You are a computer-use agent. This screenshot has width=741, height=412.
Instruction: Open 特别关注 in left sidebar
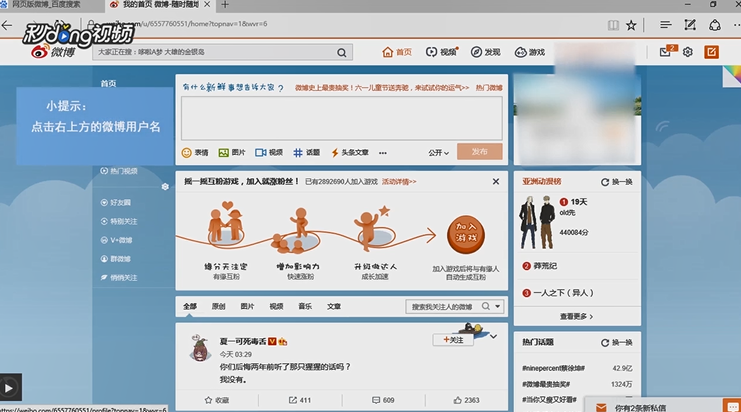[x=119, y=221]
